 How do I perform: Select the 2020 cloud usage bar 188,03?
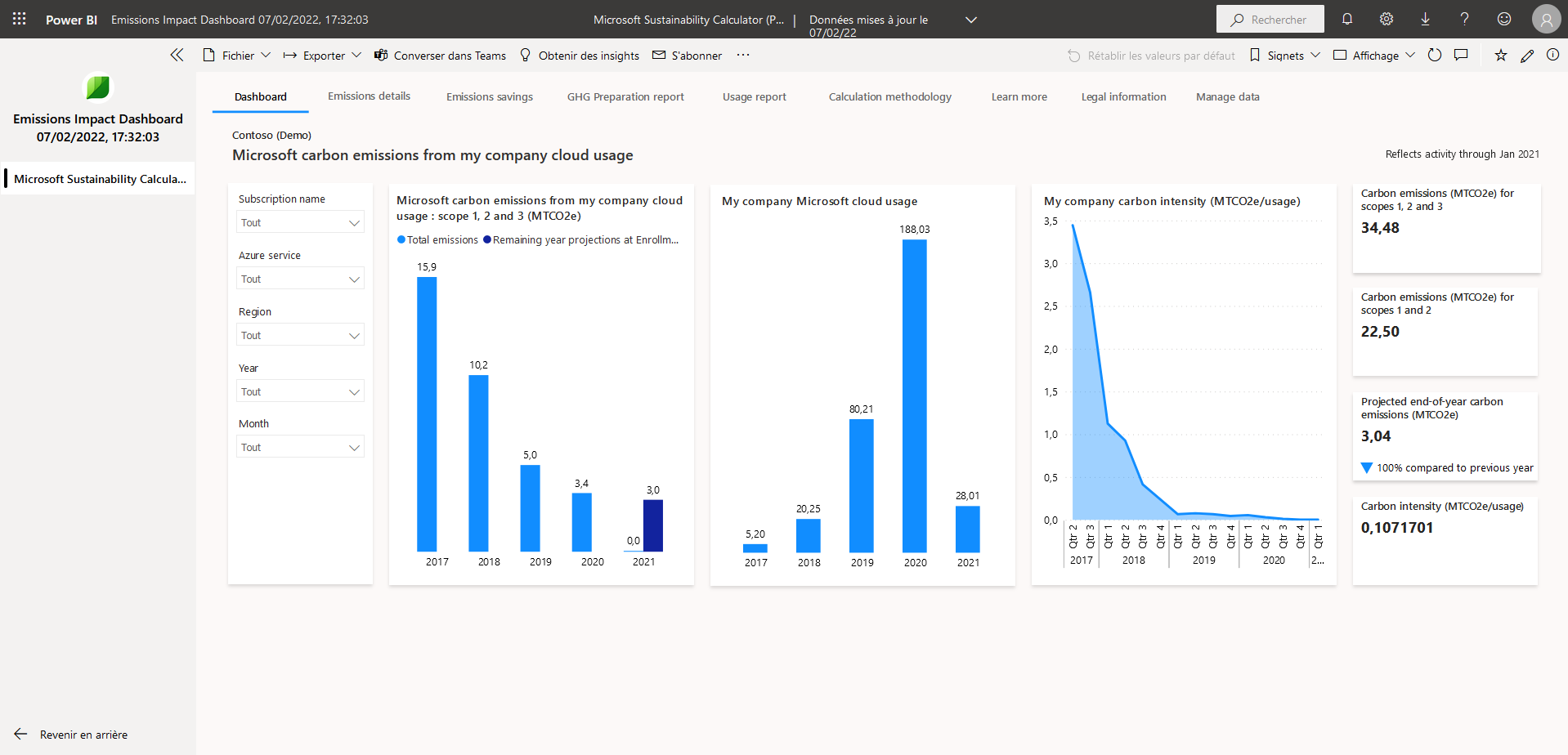point(915,396)
